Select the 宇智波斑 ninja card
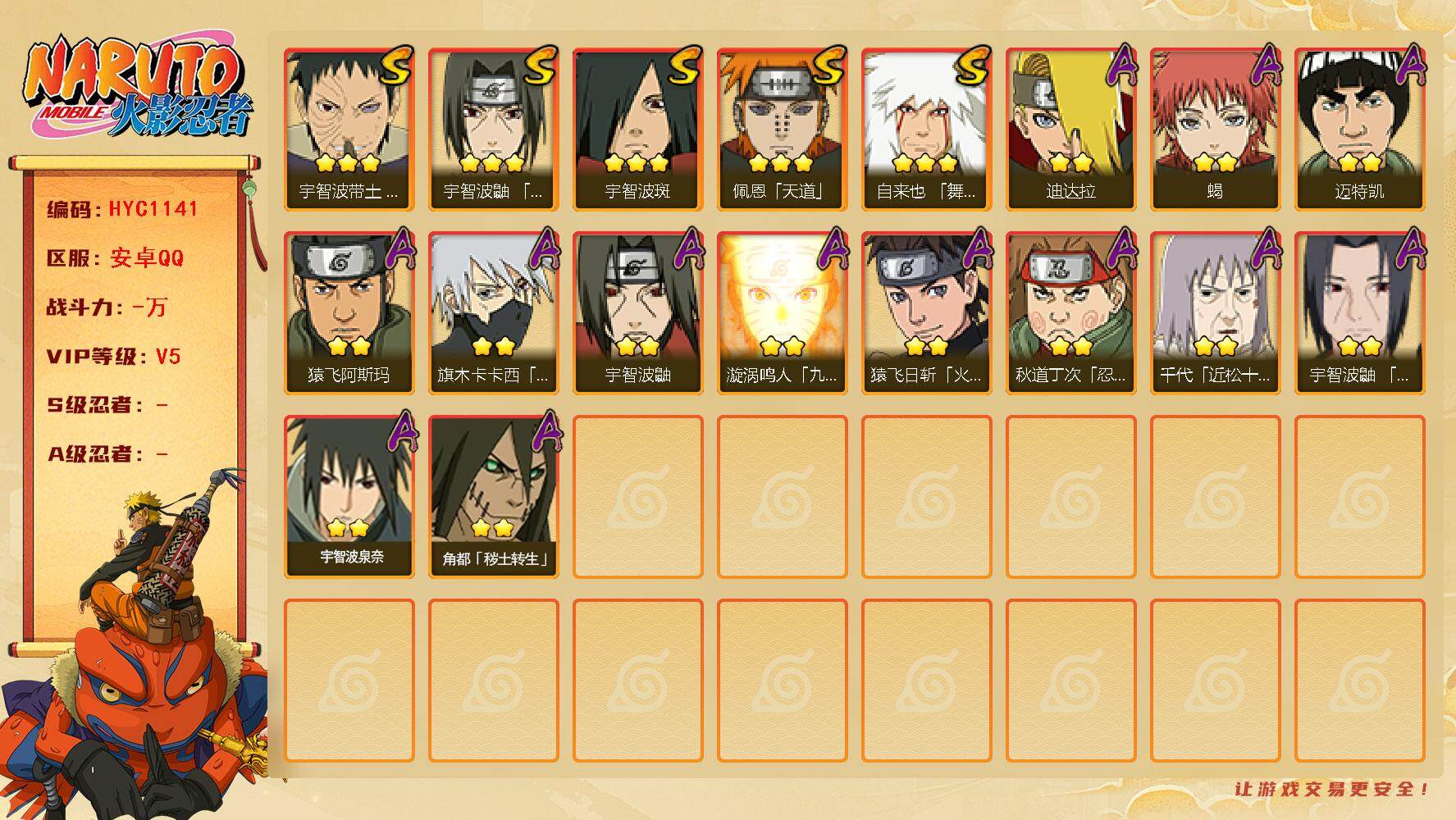The image size is (1456, 820). coord(637,130)
